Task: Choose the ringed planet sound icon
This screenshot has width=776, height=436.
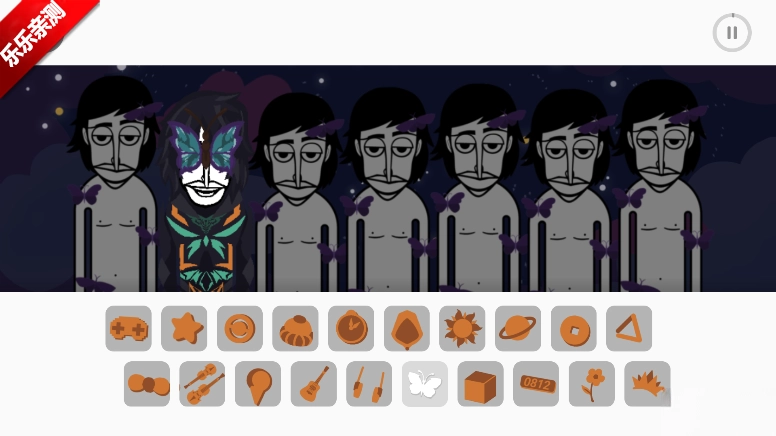Action: pyautogui.click(x=518, y=329)
